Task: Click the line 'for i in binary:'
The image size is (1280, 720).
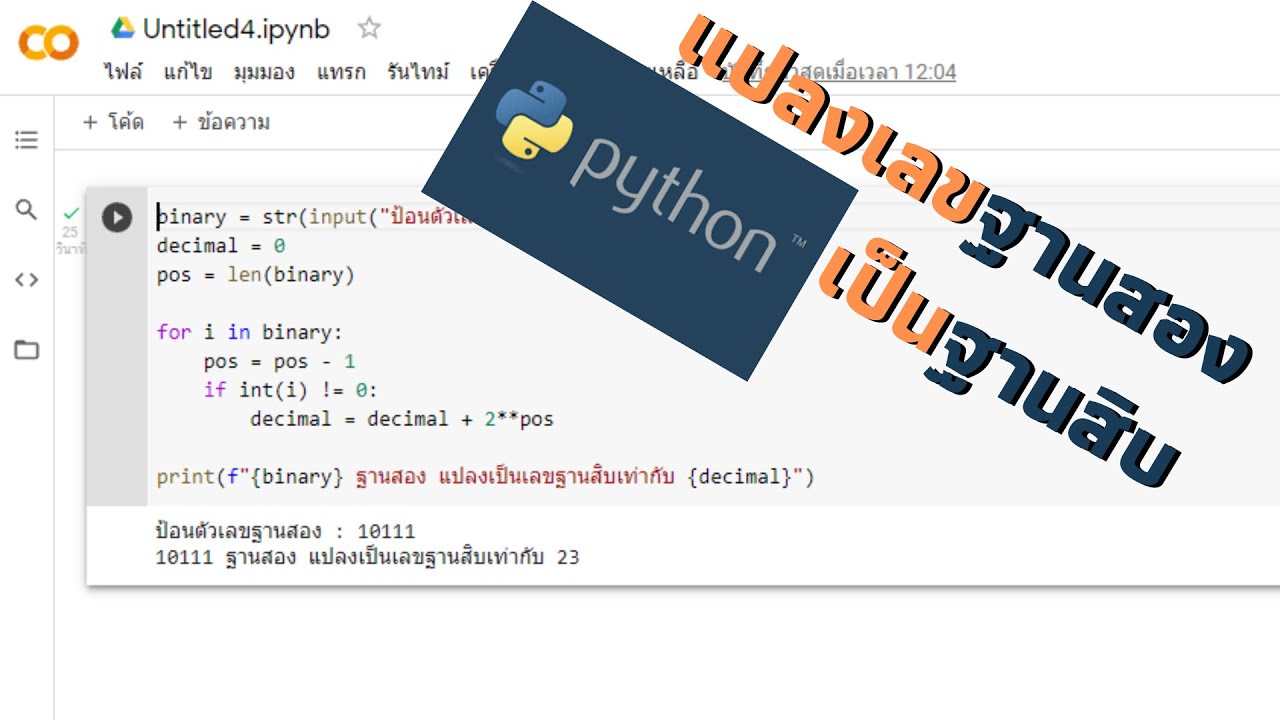Action: click(x=250, y=332)
